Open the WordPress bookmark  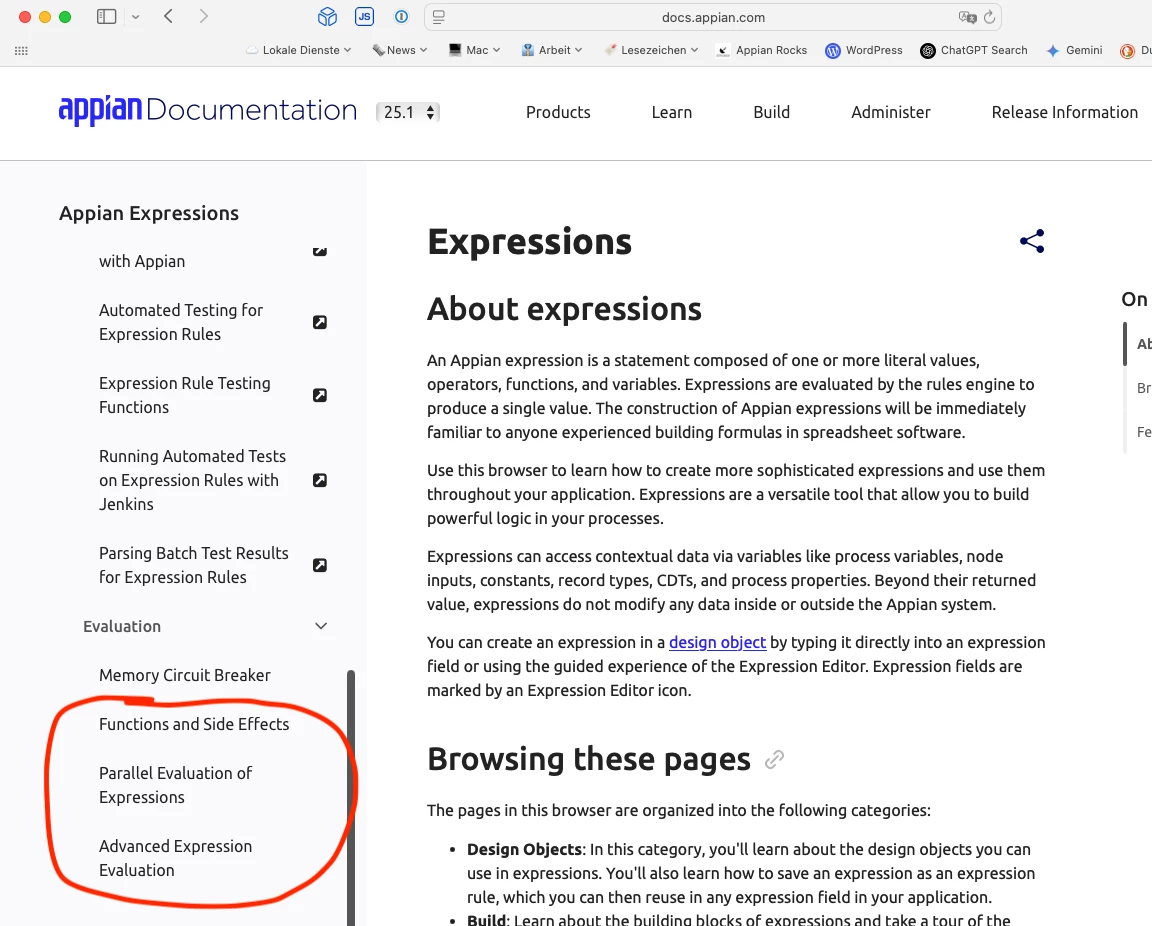(864, 50)
